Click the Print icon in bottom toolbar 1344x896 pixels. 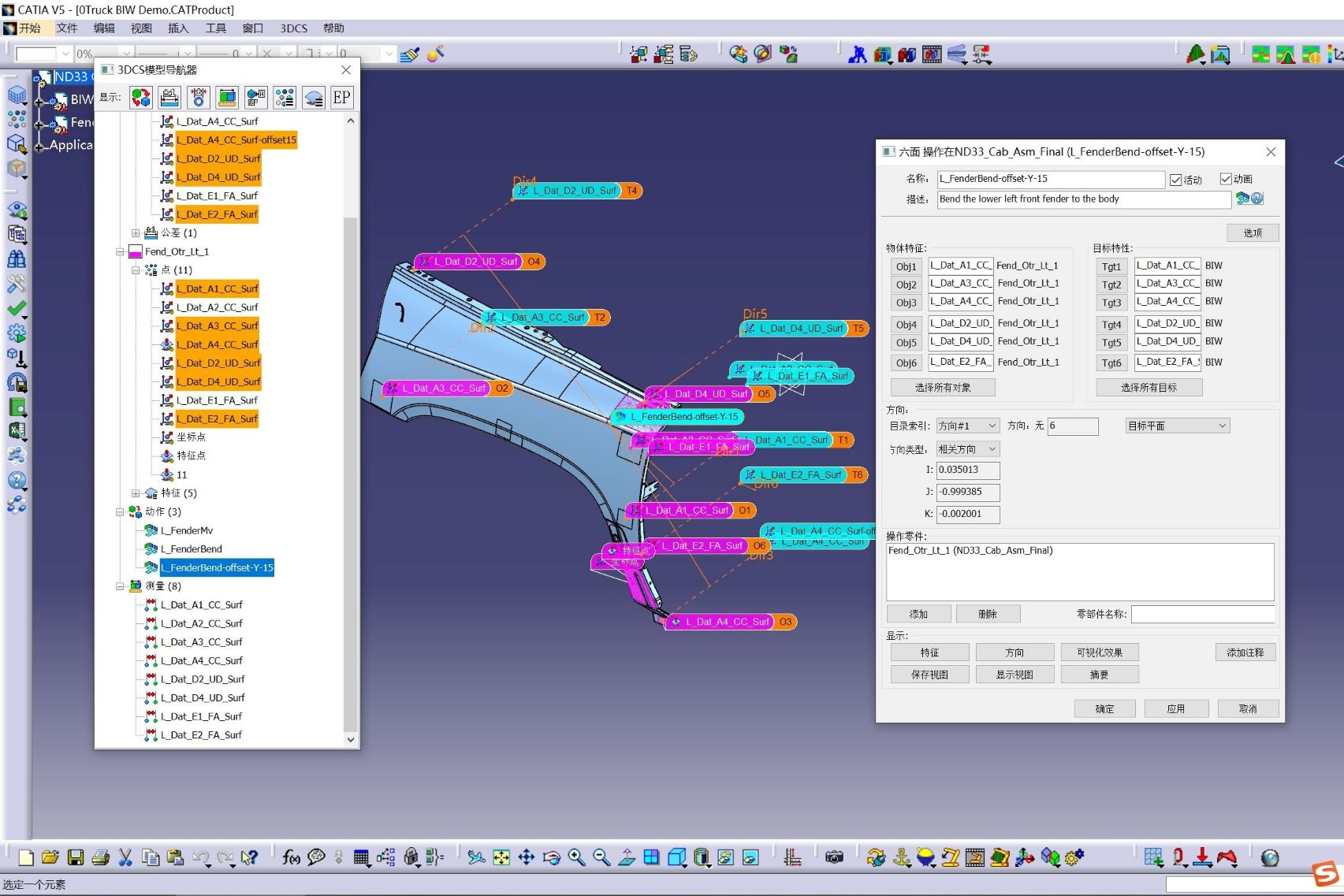101,857
